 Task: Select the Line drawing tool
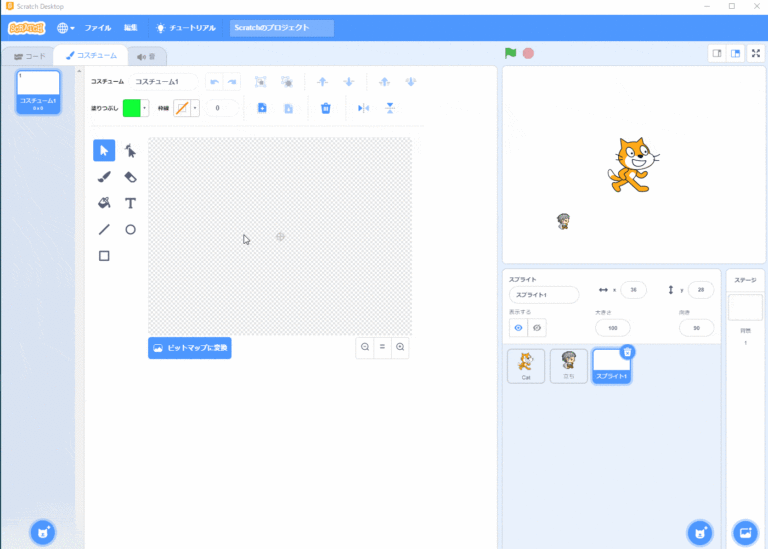tap(104, 229)
